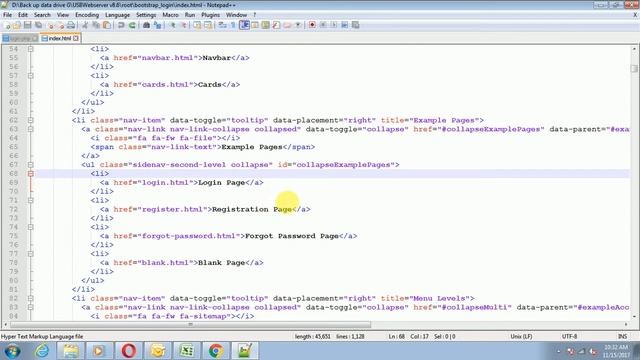Image resolution: width=640 pixels, height=360 pixels.
Task: Click the Open file toolbar icon
Action: pos(17,25)
